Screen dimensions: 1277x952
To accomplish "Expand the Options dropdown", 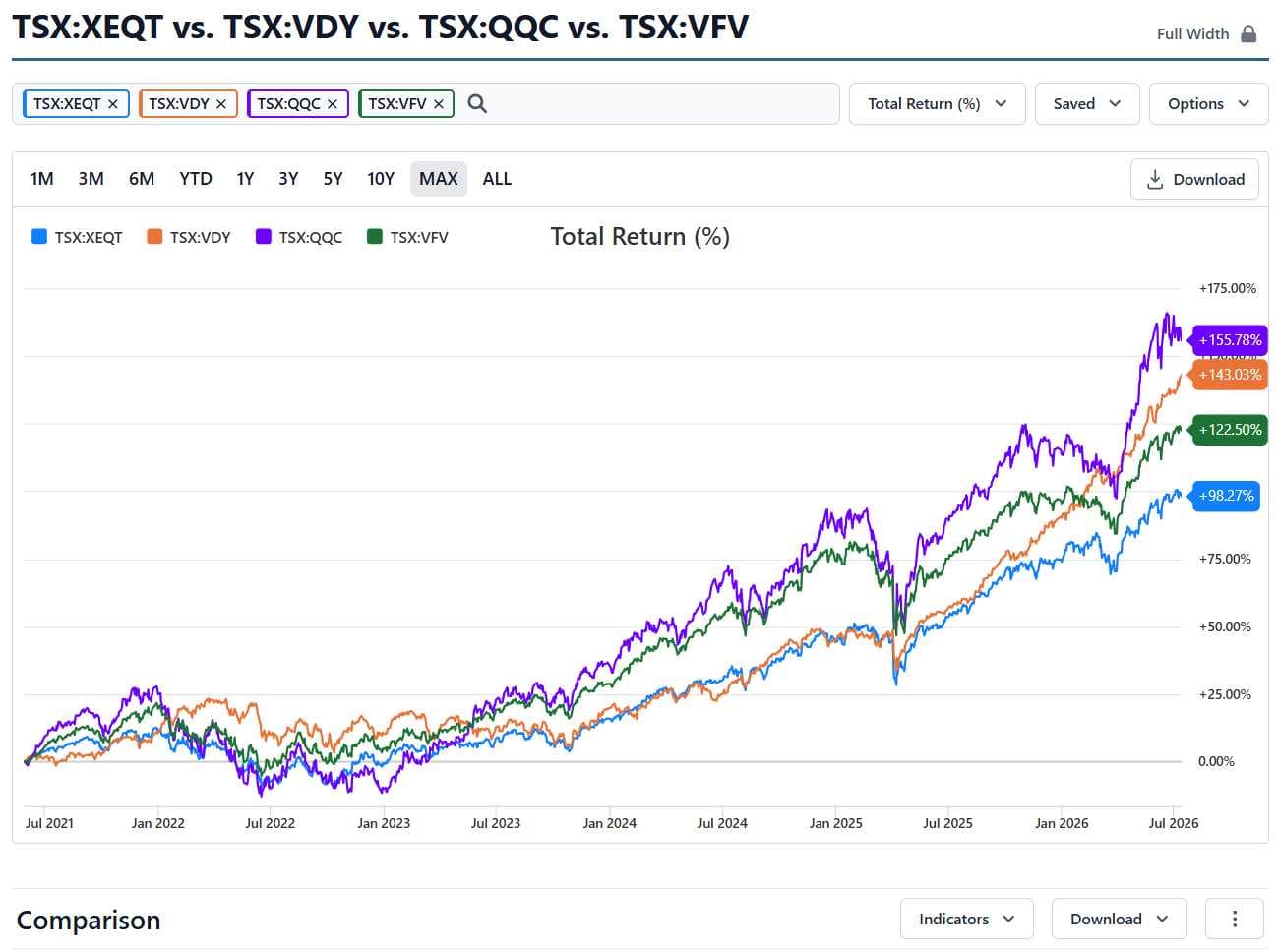I will click(1208, 103).
